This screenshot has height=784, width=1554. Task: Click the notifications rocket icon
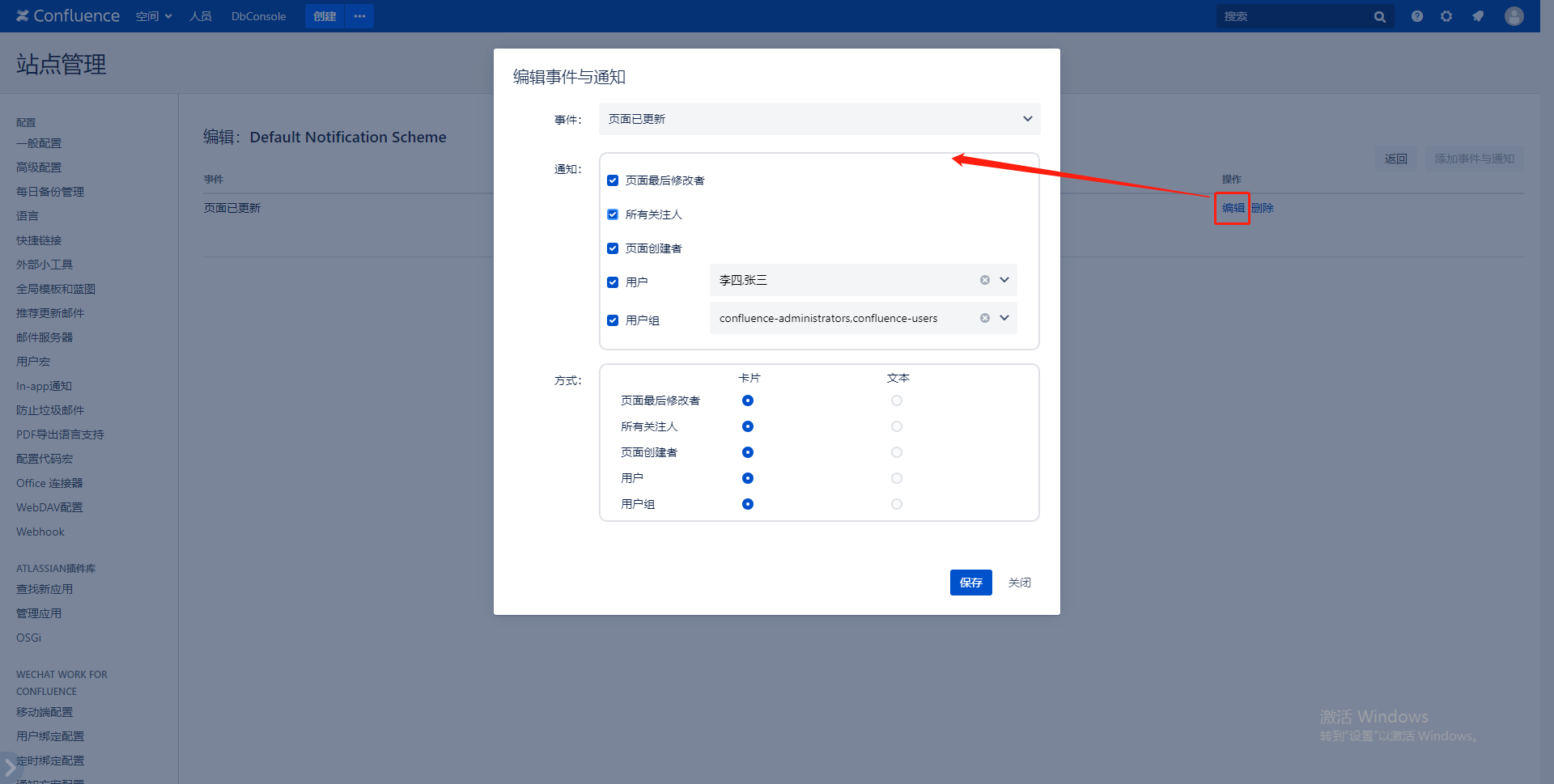click(x=1478, y=16)
